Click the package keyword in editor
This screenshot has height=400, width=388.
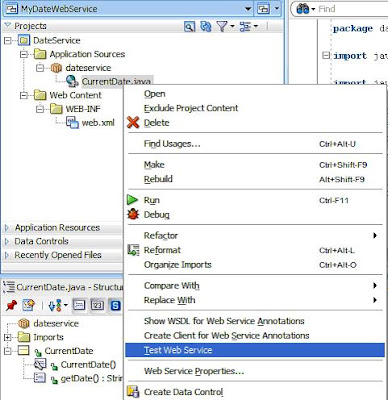click(353, 28)
